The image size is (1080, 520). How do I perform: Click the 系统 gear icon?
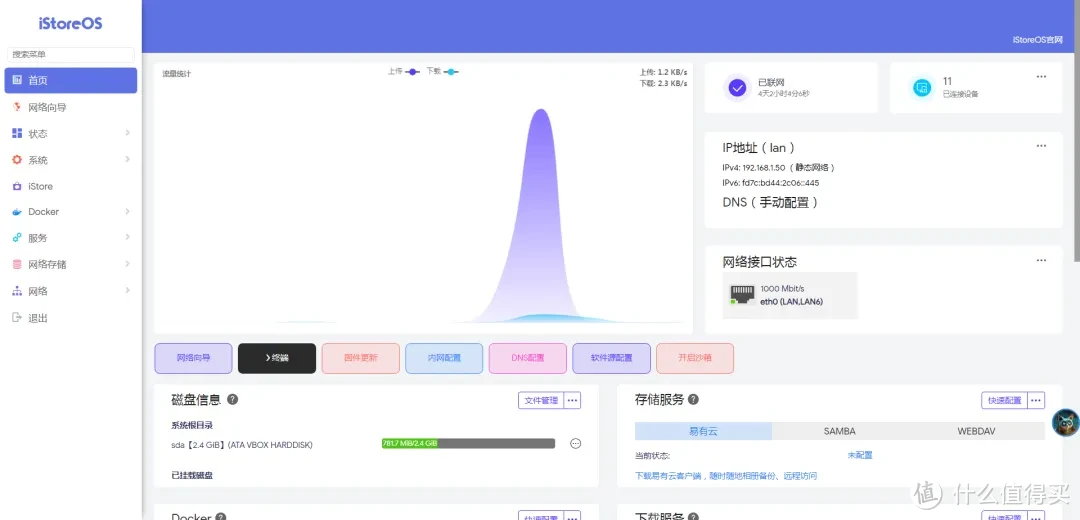click(17, 160)
